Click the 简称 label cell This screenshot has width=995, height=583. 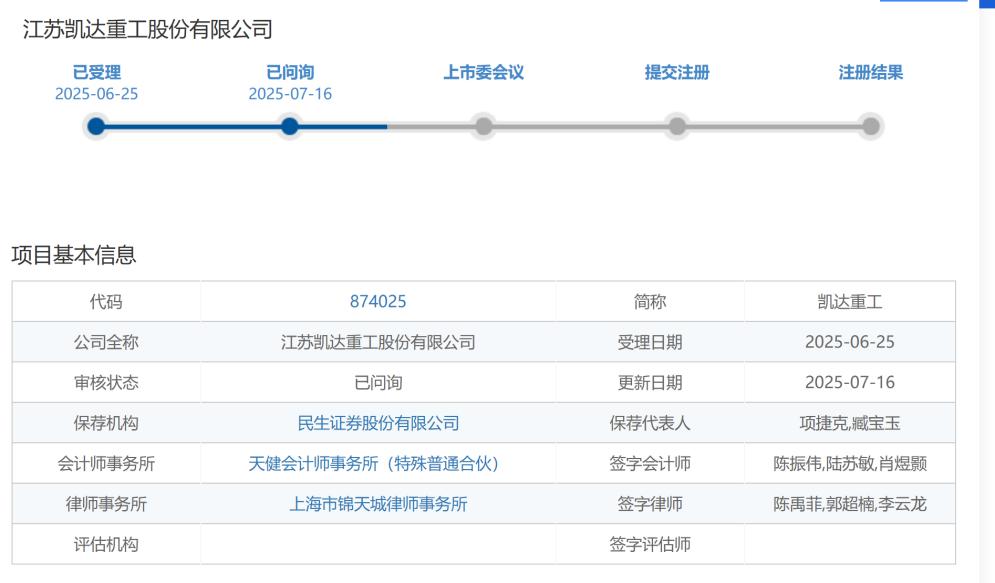[650, 301]
